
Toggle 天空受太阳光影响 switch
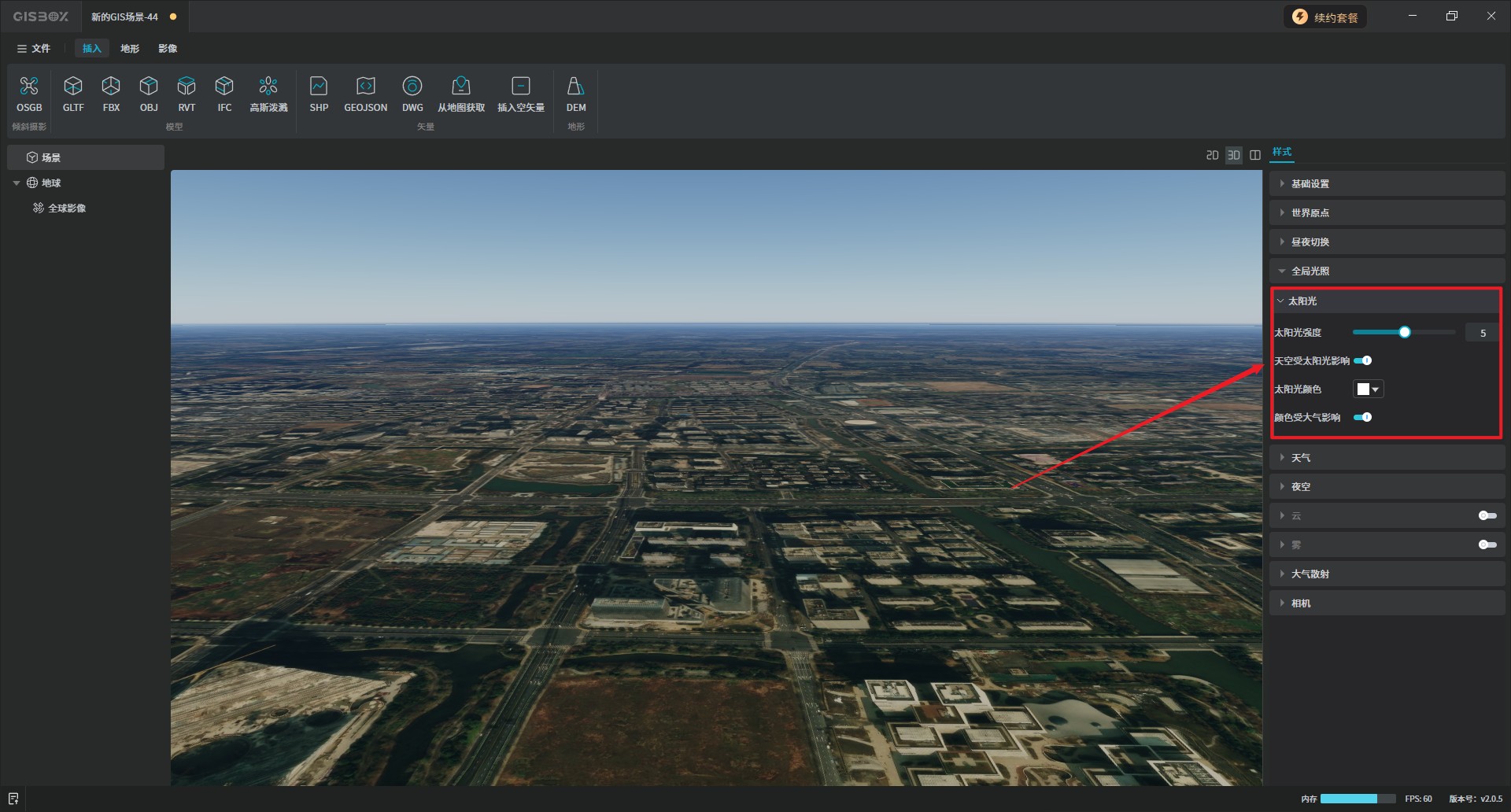pos(1363,360)
